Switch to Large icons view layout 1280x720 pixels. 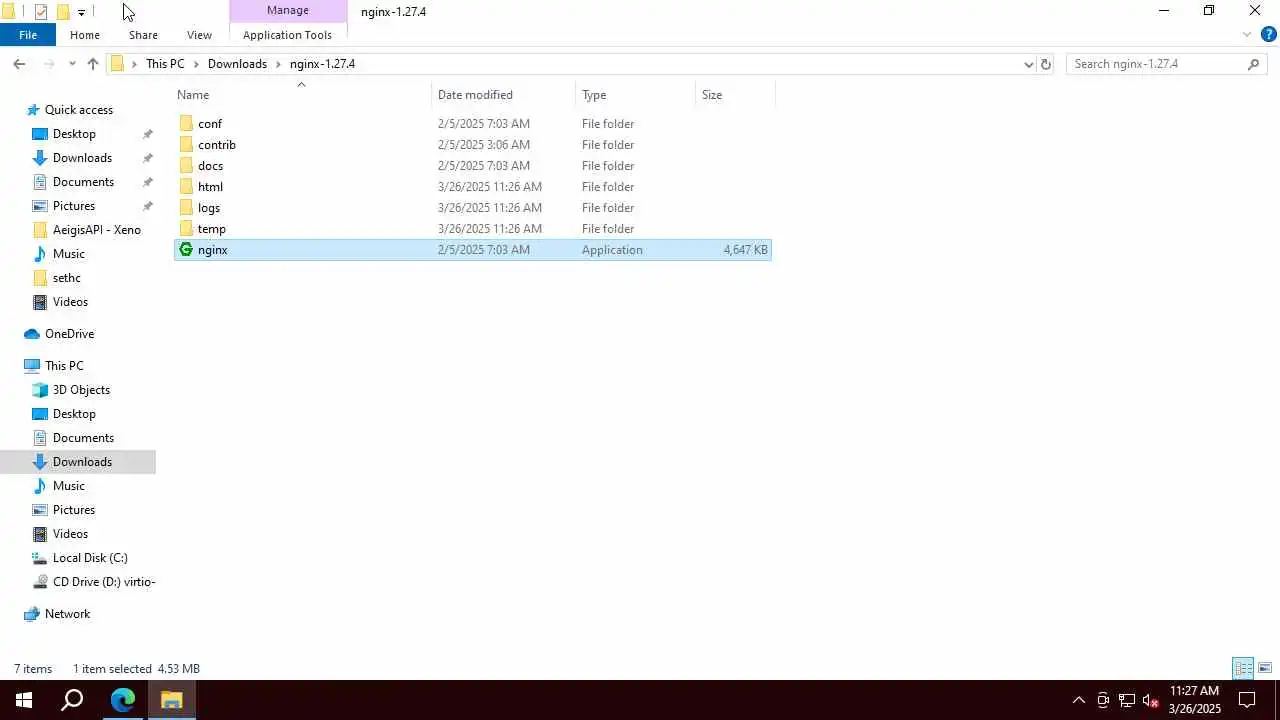1265,668
